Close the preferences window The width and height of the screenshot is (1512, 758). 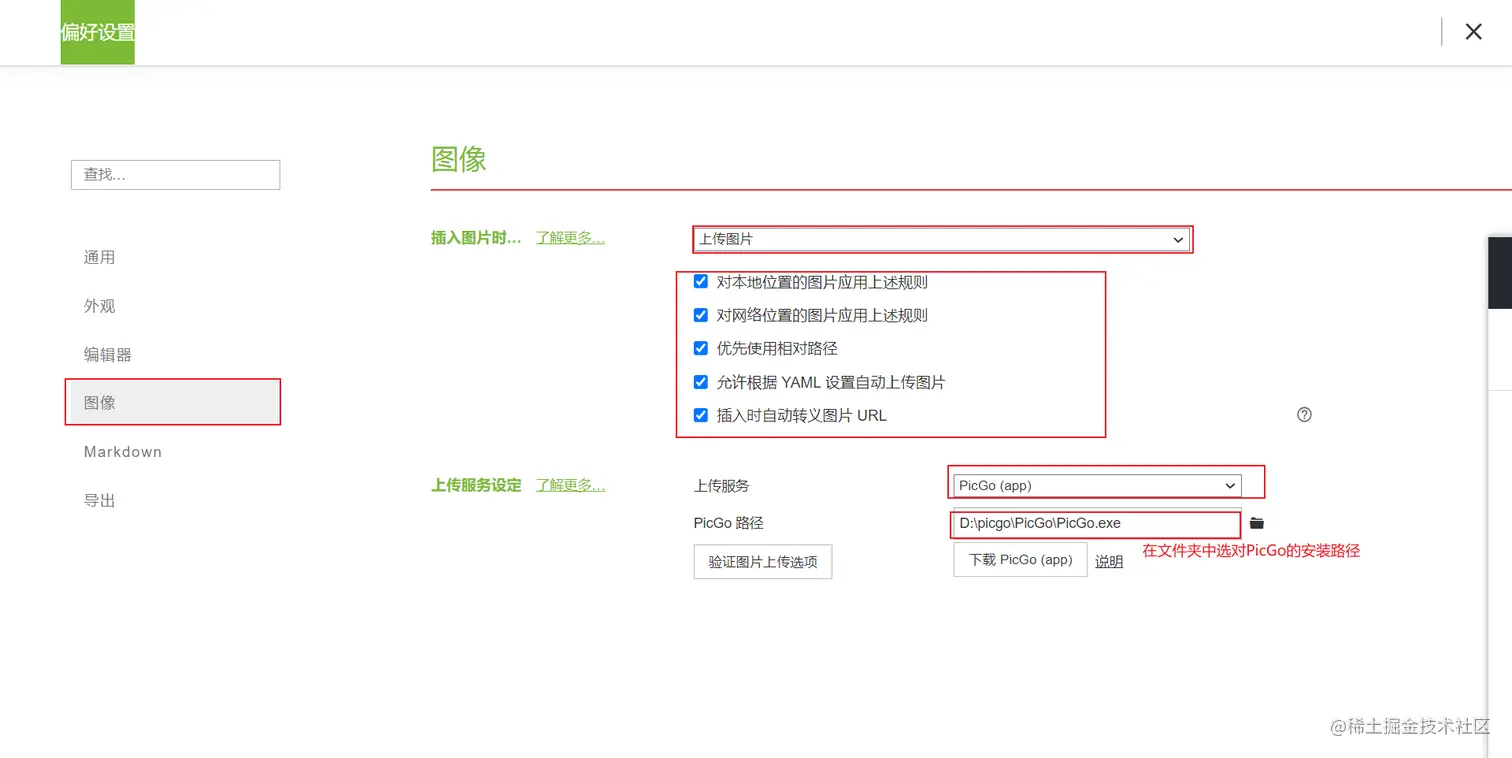1473,32
